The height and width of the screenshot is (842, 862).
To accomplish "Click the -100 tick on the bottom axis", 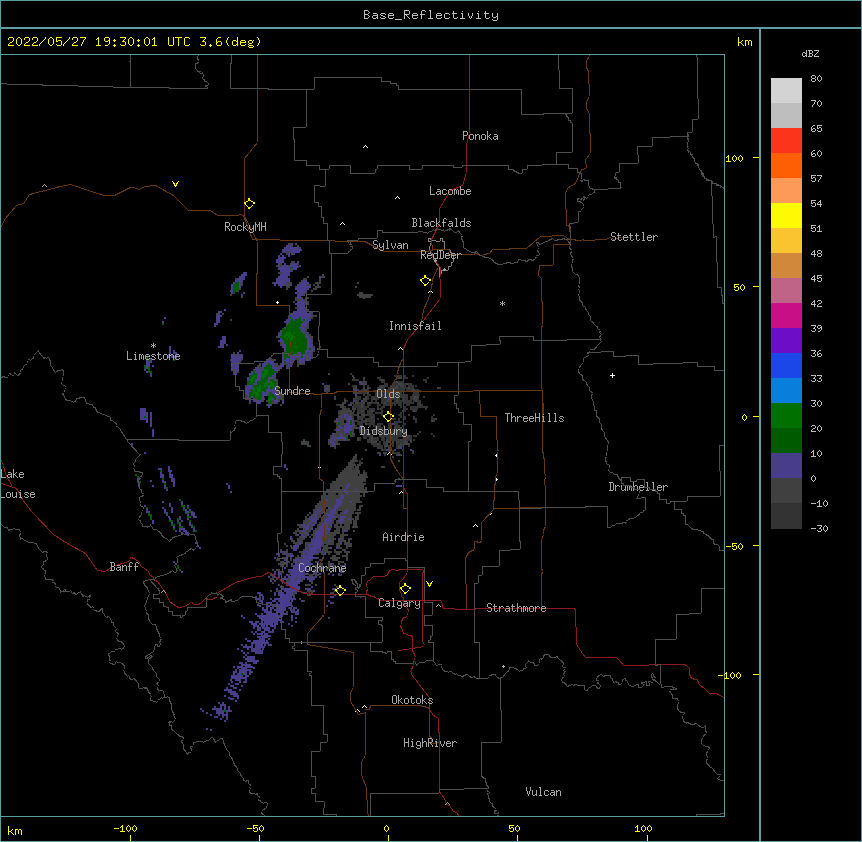I will click(125, 828).
